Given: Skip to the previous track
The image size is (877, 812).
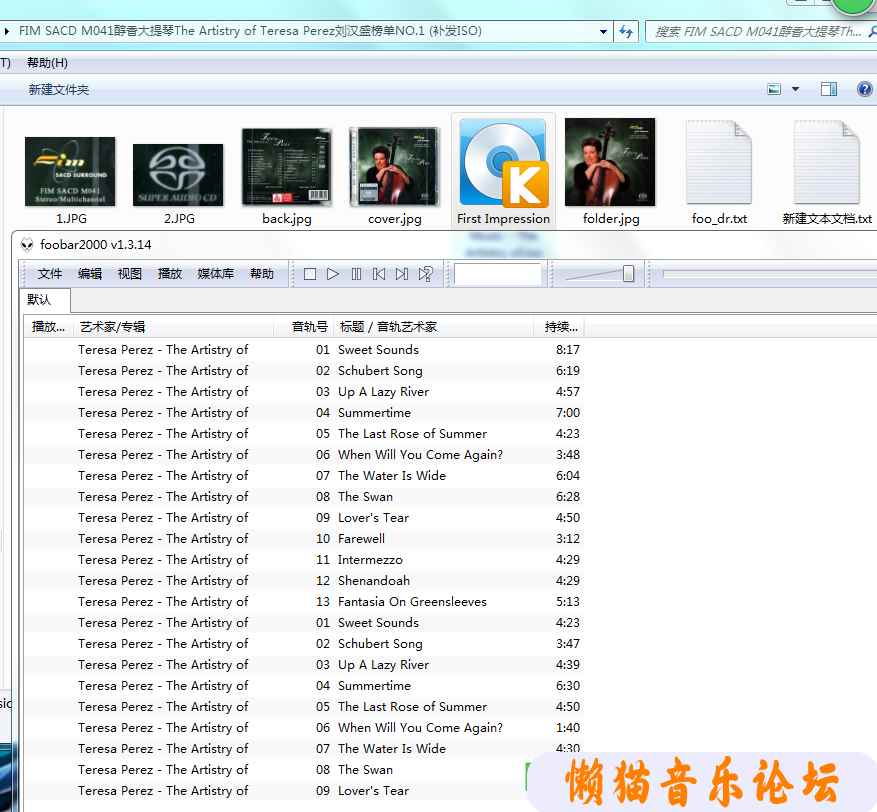Looking at the screenshot, I should [379, 274].
